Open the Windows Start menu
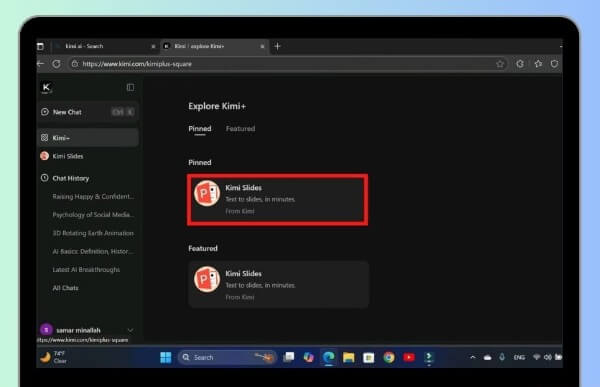Image resolution: width=600 pixels, height=387 pixels. click(x=166, y=357)
